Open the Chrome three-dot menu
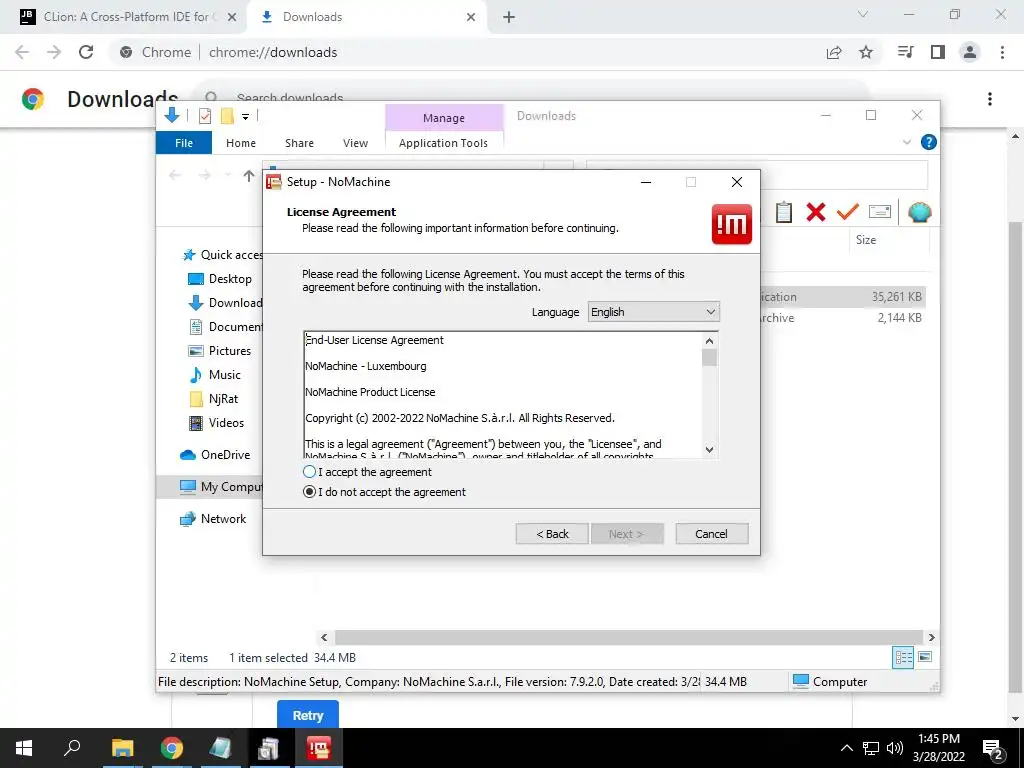The width and height of the screenshot is (1024, 768). click(1002, 52)
